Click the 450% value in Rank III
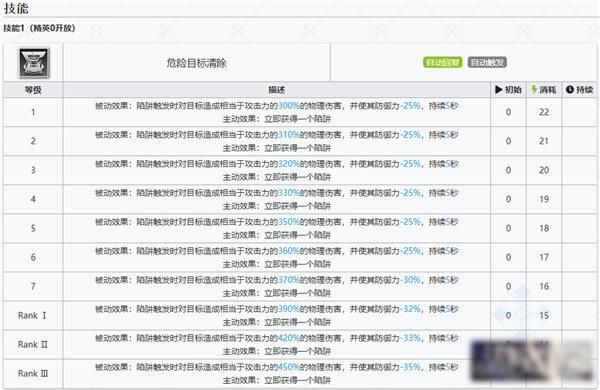This screenshot has height=390, width=600. pyautogui.click(x=289, y=367)
